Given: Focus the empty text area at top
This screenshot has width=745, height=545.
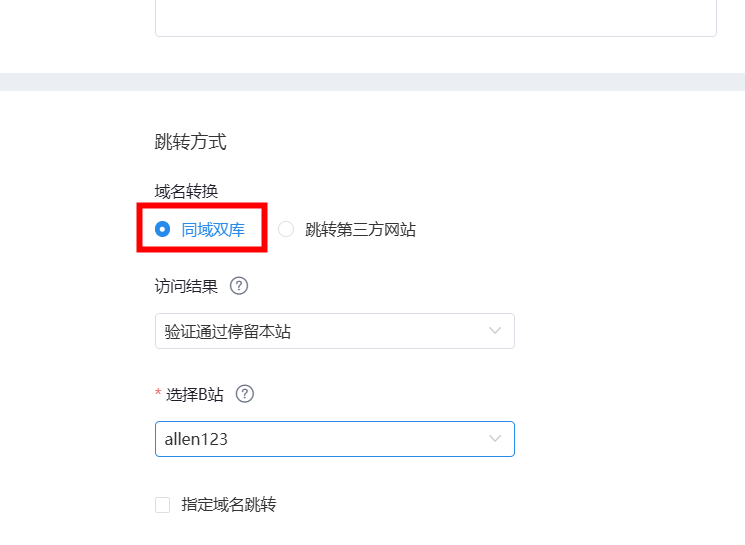Looking at the screenshot, I should tap(436, 18).
